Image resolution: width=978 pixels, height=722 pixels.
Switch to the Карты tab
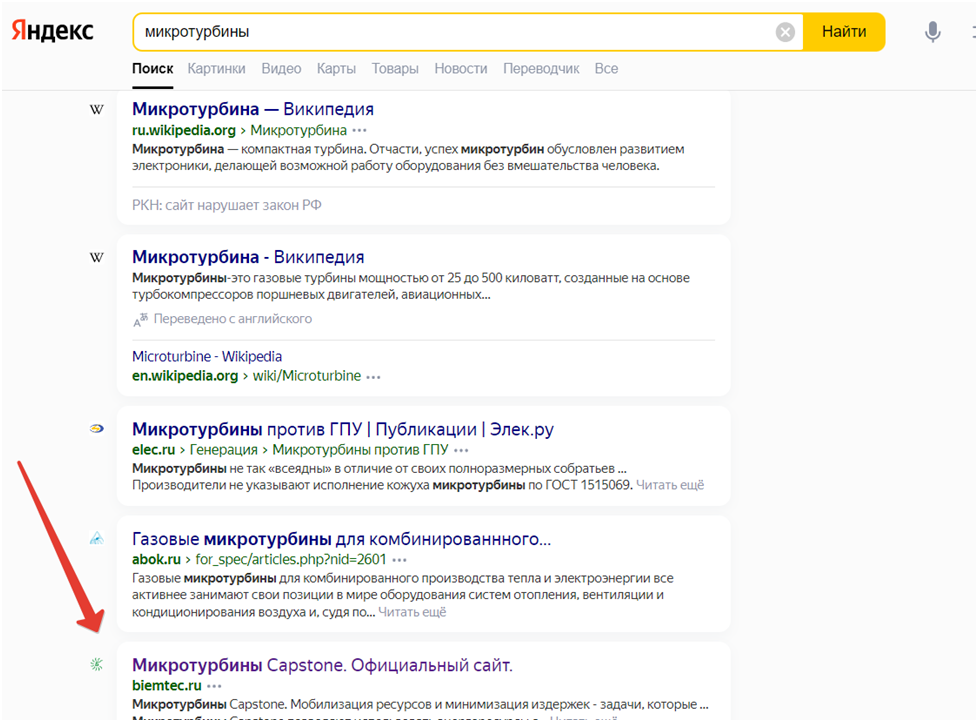(x=336, y=69)
